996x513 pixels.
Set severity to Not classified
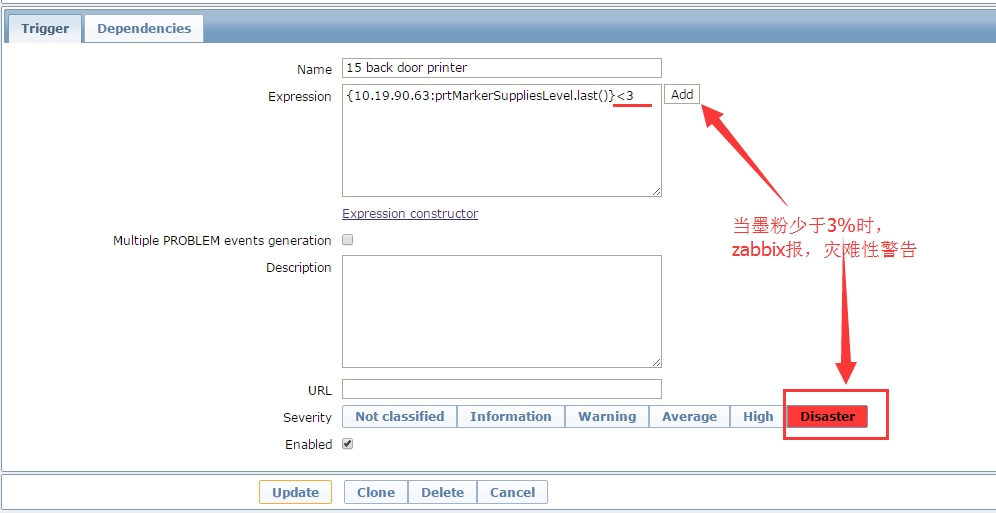point(399,416)
